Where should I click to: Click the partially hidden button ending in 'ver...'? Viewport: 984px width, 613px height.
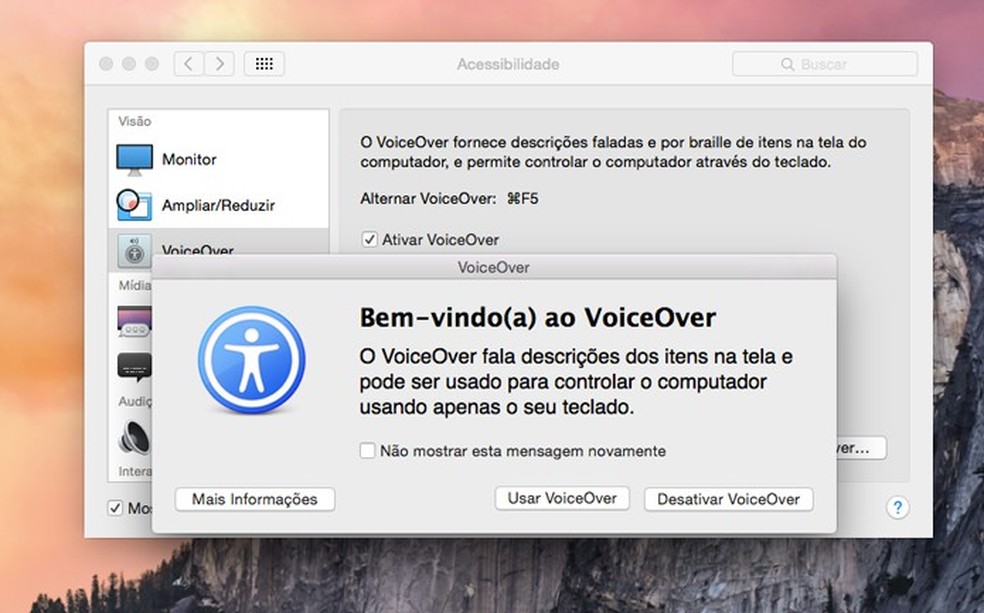[861, 448]
